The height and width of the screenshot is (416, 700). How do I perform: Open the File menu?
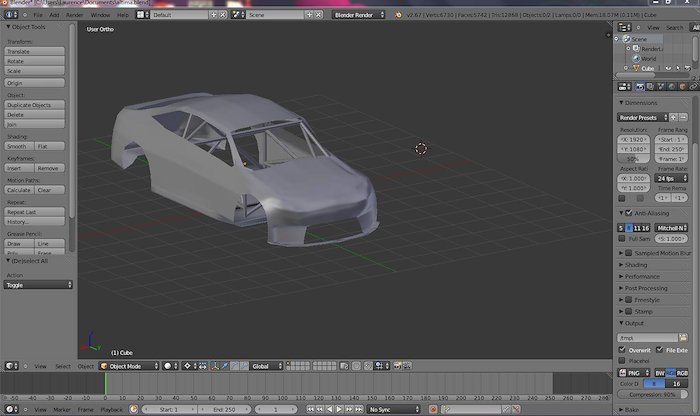point(37,16)
